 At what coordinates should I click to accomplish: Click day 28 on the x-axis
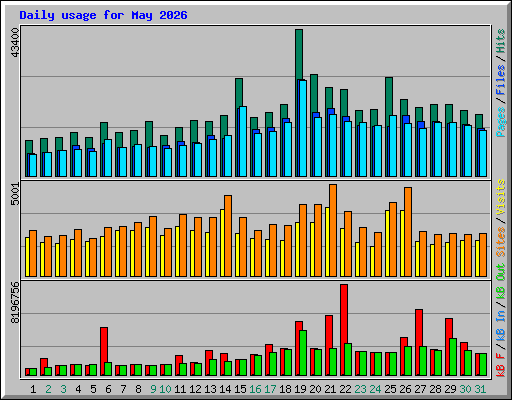tap(435, 389)
